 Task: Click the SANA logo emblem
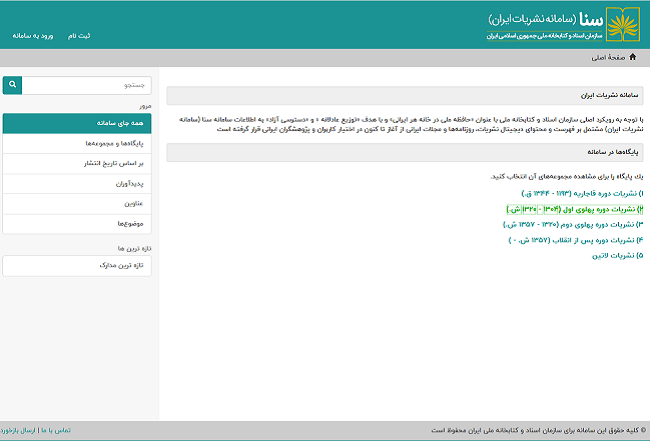click(x=623, y=24)
